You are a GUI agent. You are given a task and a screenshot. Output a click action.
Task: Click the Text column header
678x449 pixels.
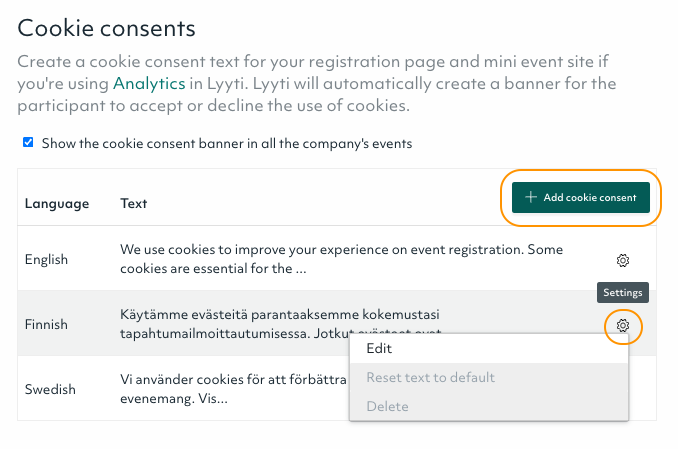coord(134,203)
